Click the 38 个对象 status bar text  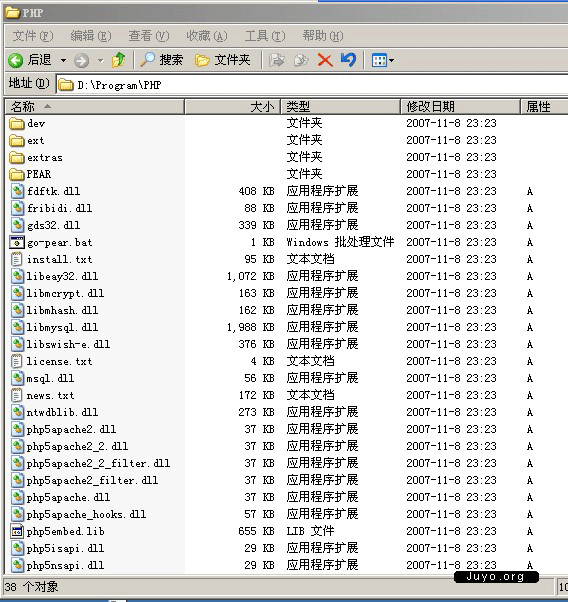coord(31,587)
